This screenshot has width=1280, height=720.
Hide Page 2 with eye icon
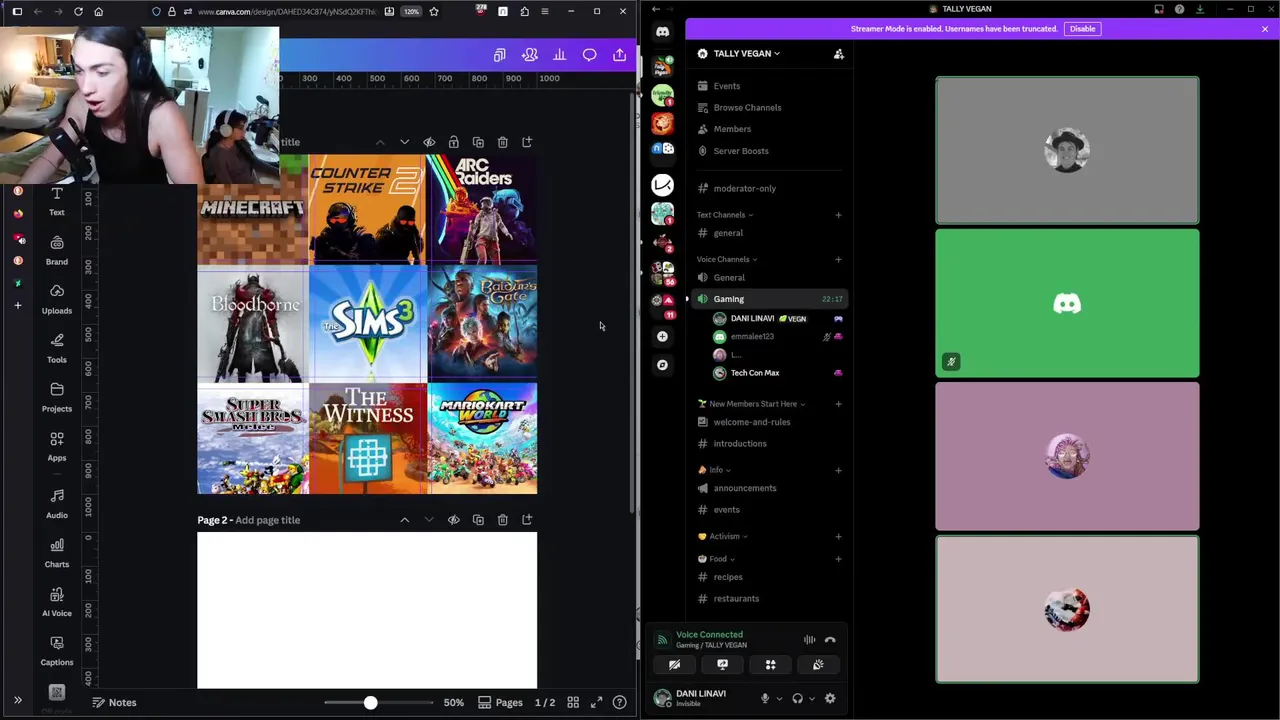(454, 520)
